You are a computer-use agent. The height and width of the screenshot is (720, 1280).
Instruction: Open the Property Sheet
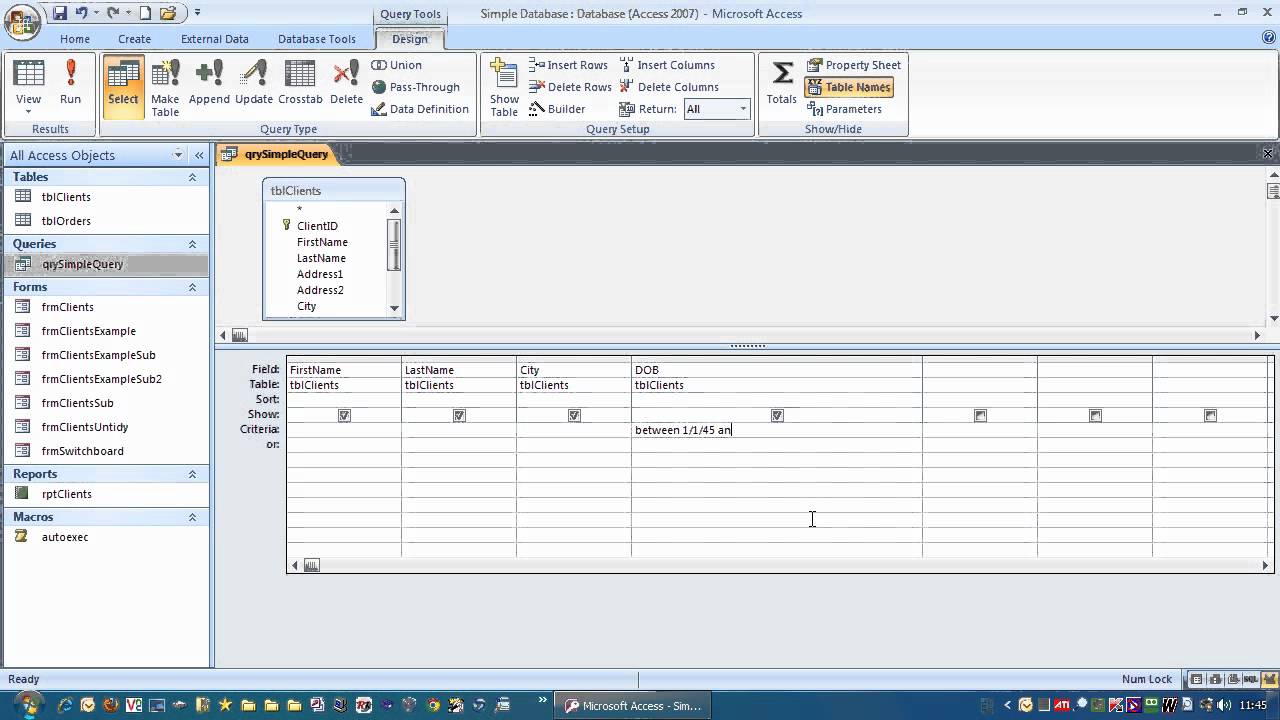coord(854,65)
